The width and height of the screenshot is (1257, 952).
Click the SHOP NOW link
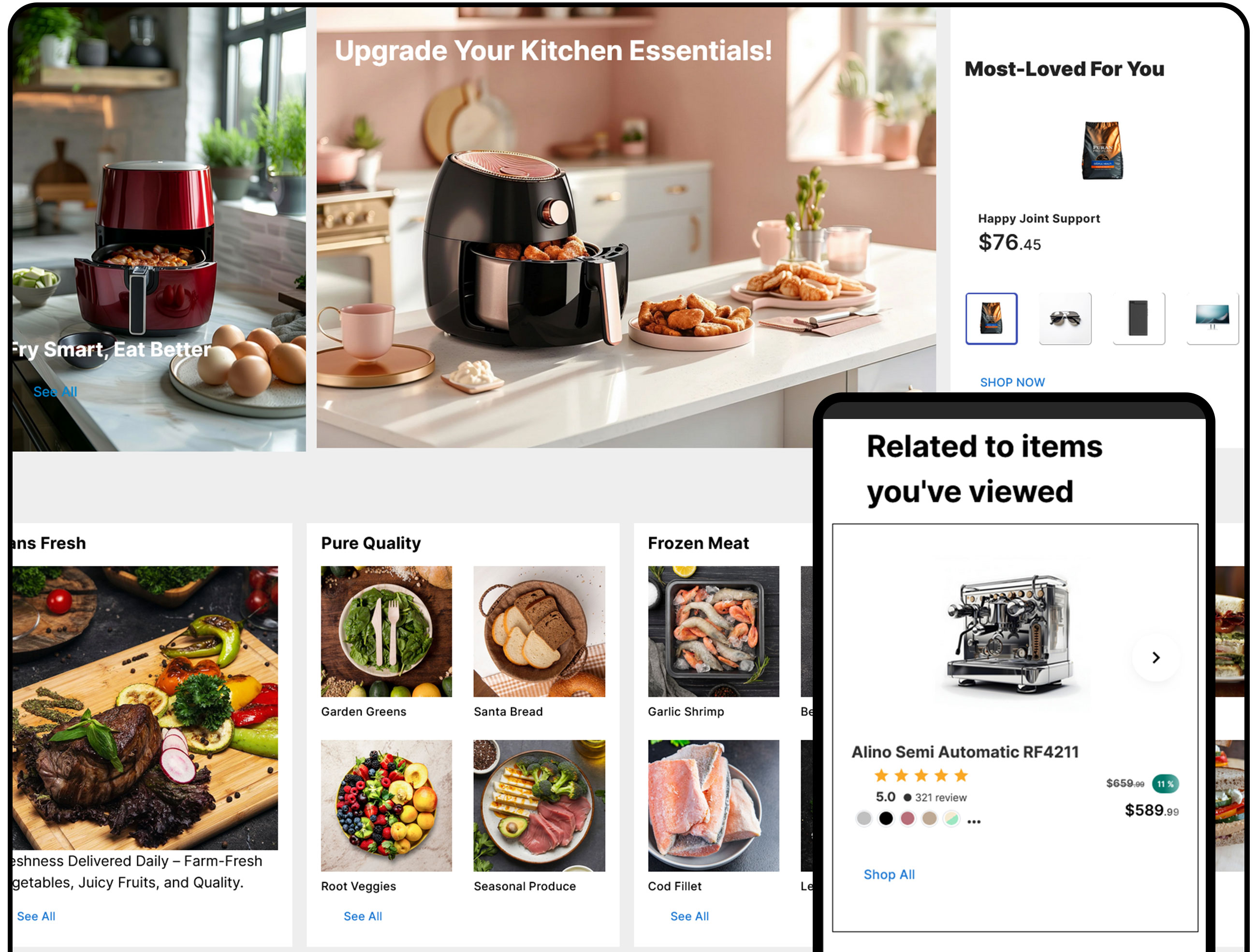click(1012, 382)
